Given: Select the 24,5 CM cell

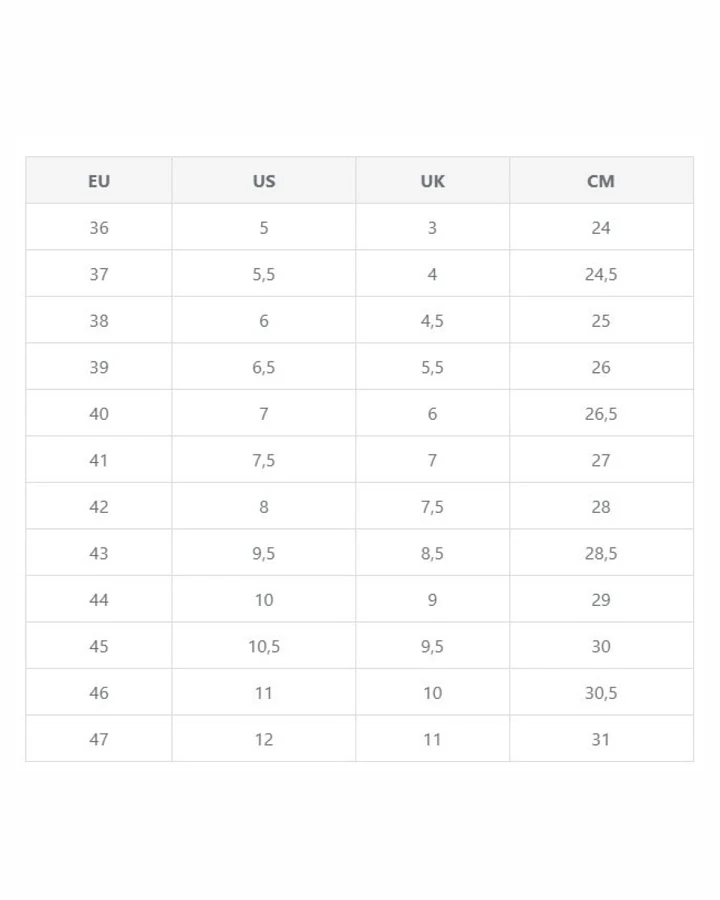Looking at the screenshot, I should 601,274.
